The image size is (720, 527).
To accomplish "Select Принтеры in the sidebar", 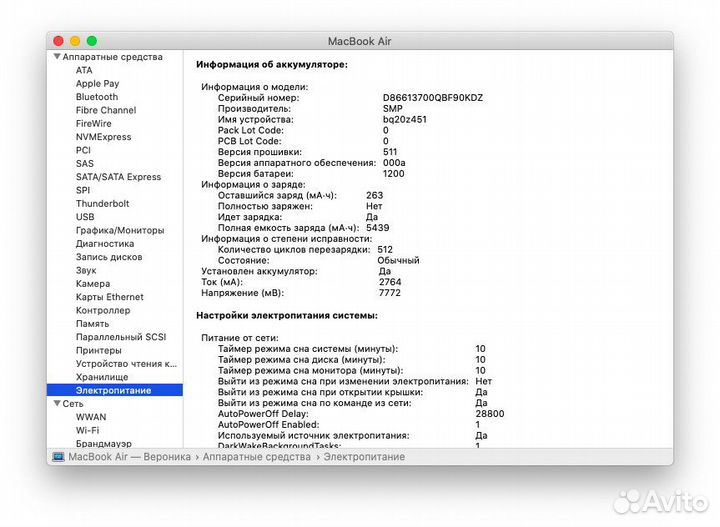I will point(99,350).
